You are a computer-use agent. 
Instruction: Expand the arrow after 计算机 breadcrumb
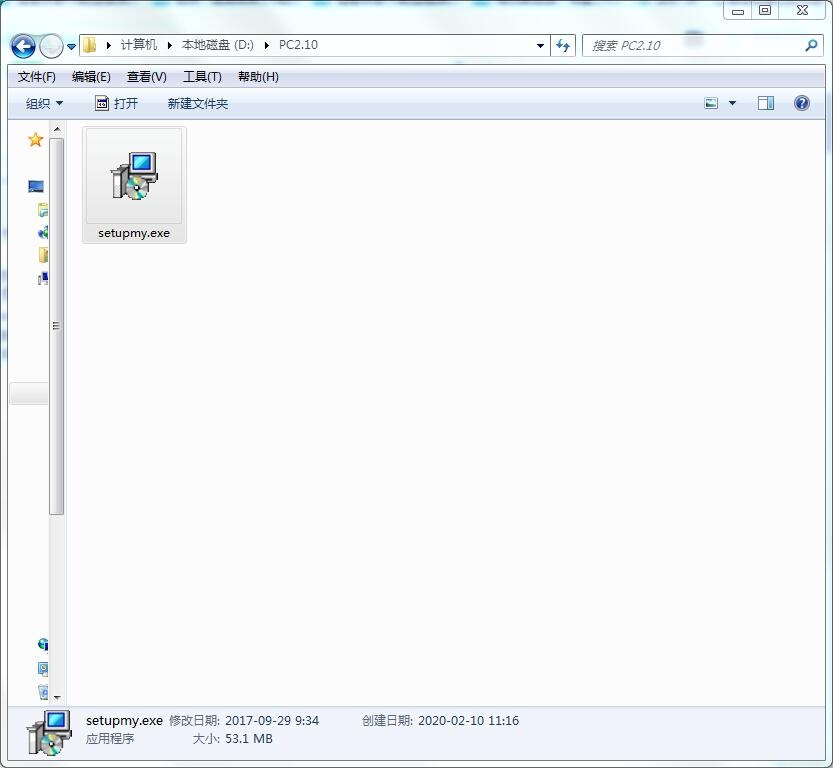click(169, 46)
